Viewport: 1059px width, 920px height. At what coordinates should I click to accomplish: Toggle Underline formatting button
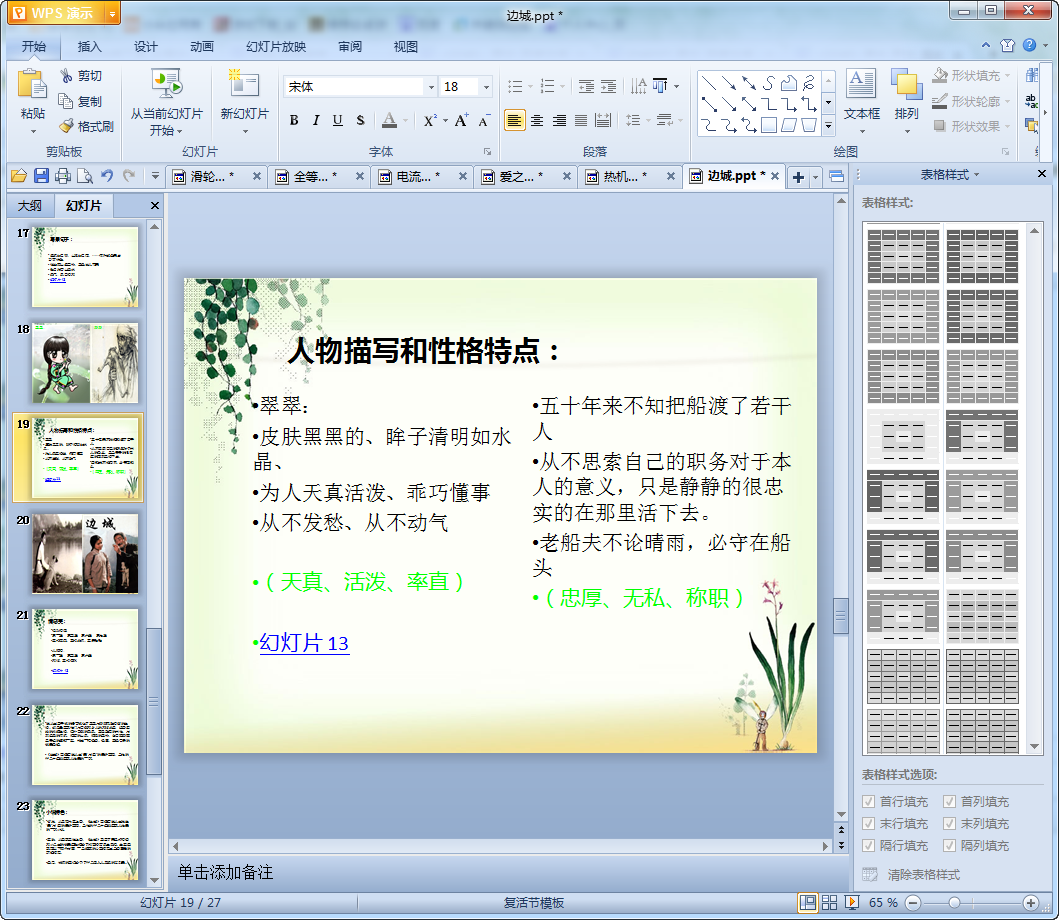[x=338, y=120]
